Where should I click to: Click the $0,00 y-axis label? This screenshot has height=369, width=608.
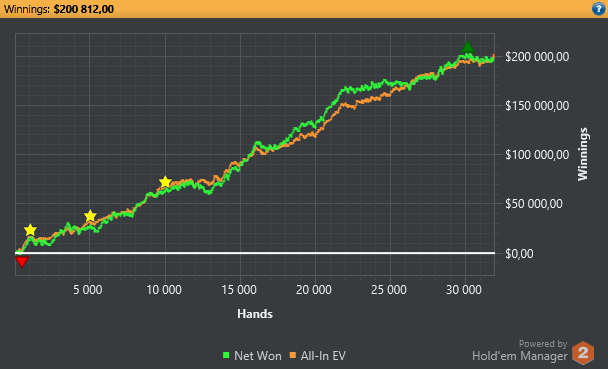click(519, 254)
